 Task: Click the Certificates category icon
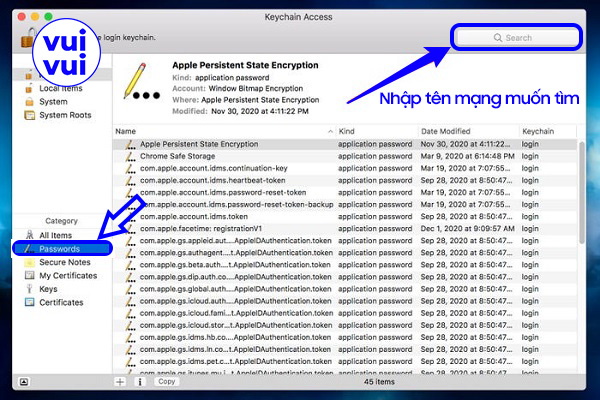(29, 302)
